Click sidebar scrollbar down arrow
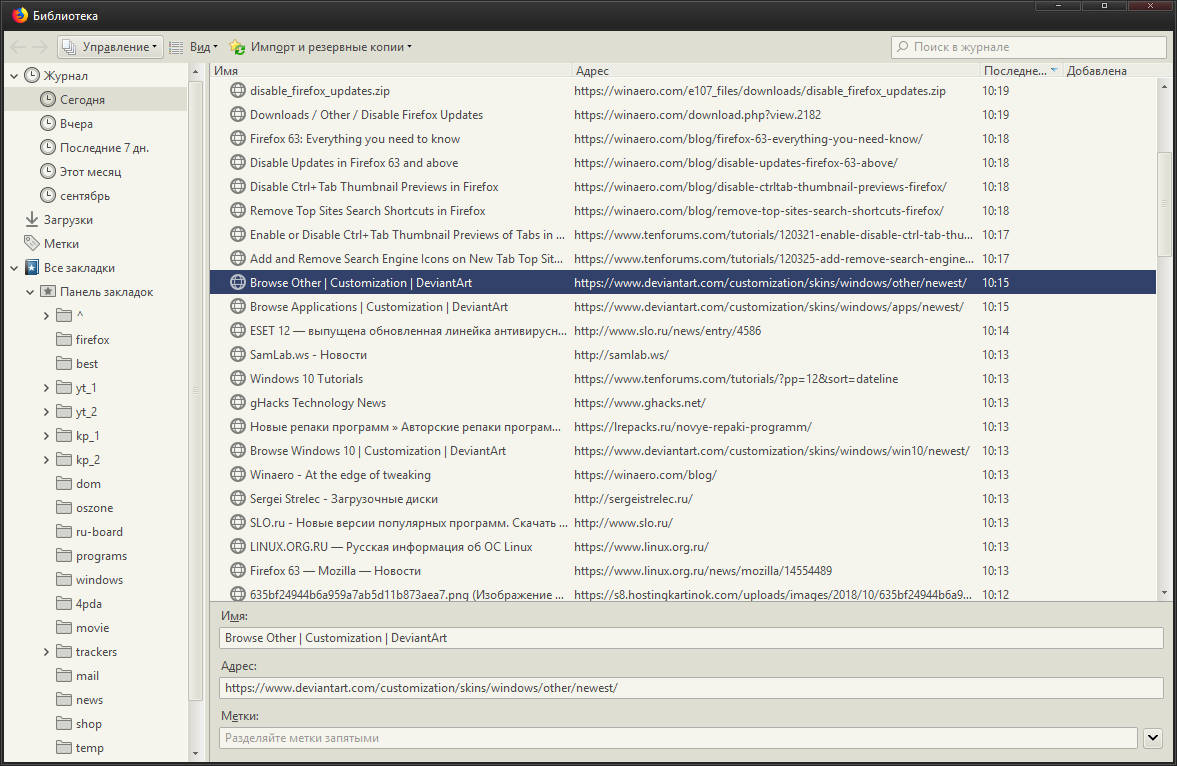 [196, 753]
